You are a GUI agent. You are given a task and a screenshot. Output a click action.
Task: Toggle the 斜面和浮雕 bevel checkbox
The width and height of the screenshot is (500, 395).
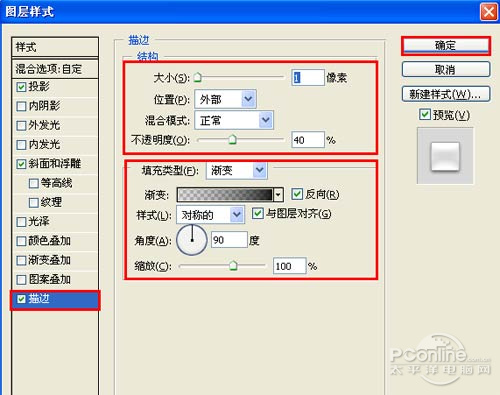[x=21, y=164]
